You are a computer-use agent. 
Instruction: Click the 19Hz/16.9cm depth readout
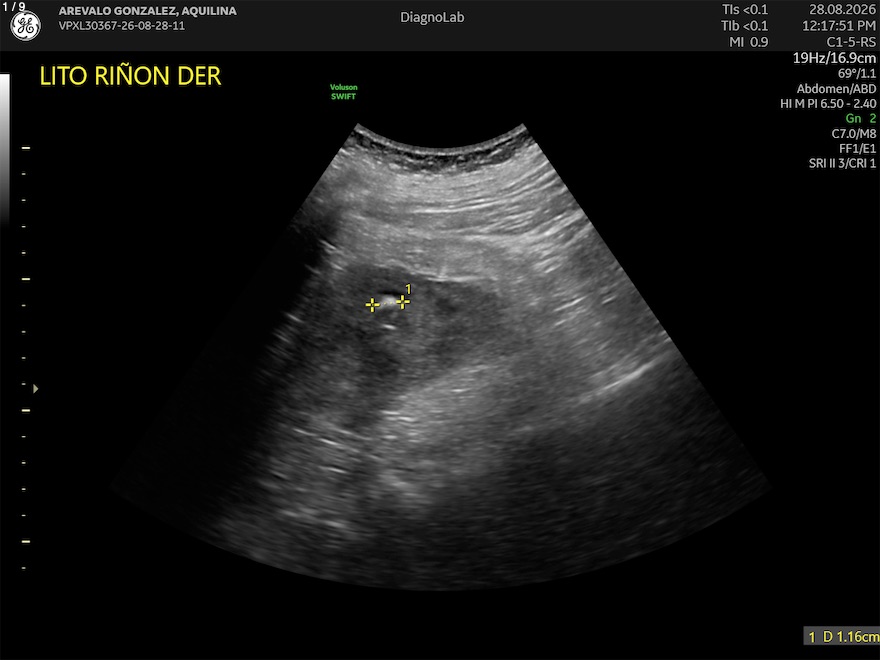click(x=834, y=58)
